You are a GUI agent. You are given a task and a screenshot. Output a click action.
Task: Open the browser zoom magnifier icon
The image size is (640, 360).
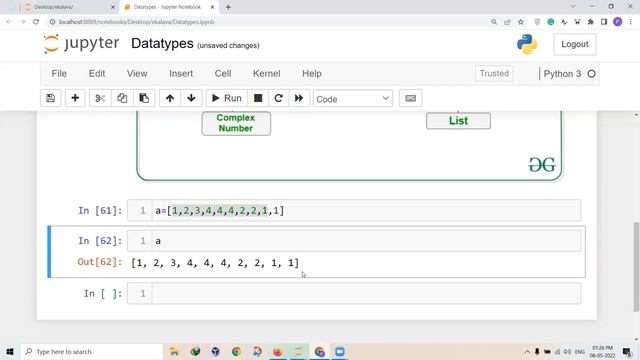click(494, 22)
